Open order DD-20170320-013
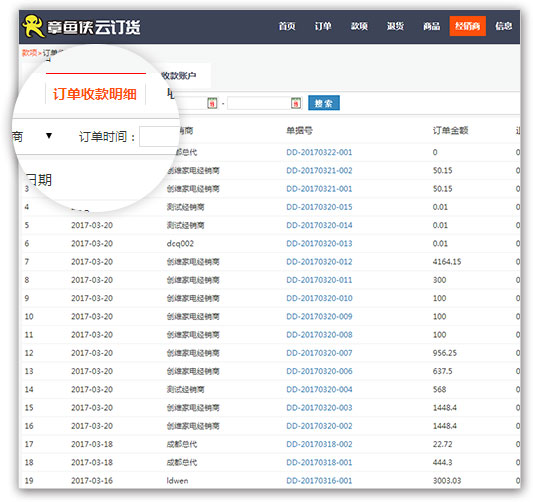This screenshot has height=502, width=533. tap(319, 243)
